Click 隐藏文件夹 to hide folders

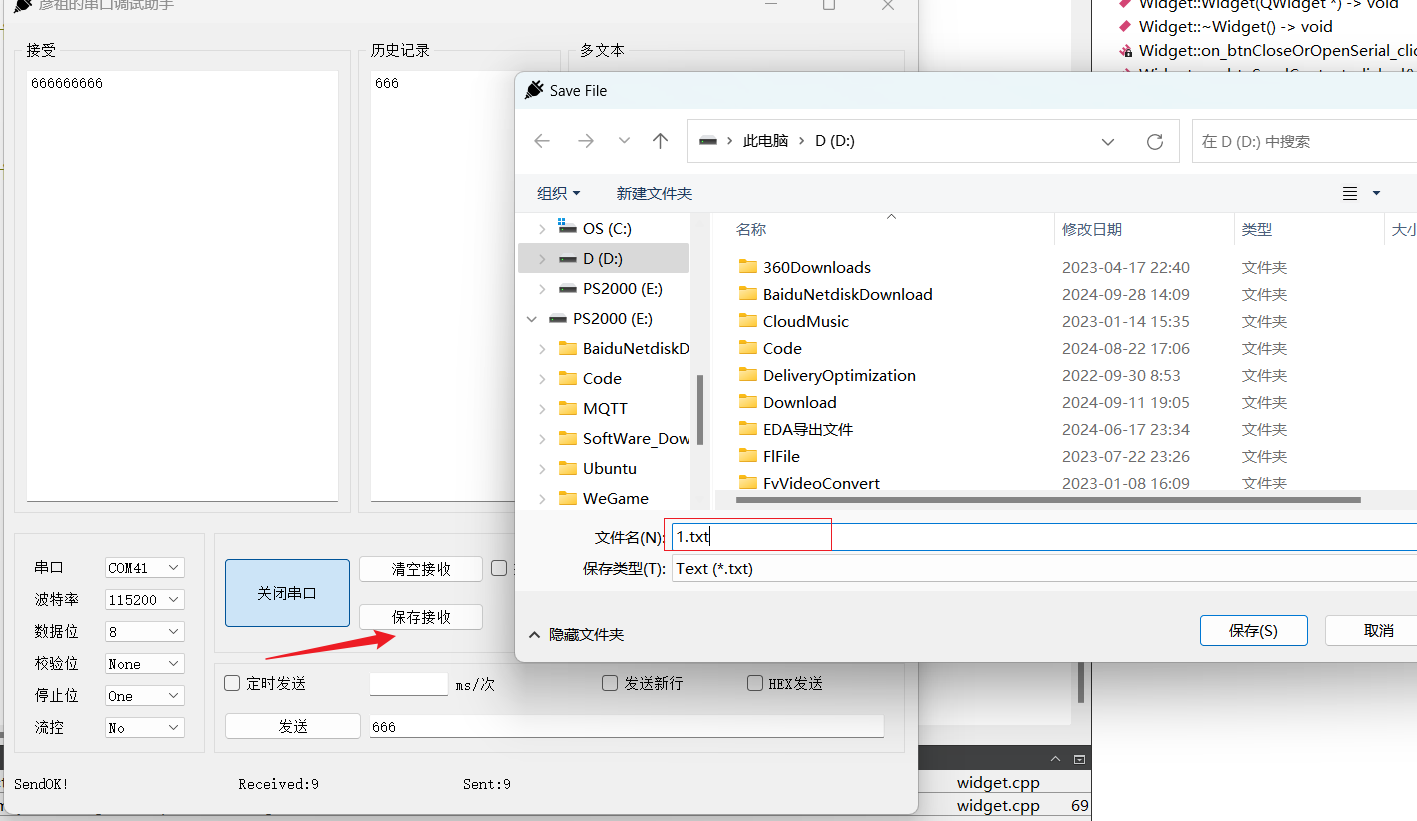point(577,634)
